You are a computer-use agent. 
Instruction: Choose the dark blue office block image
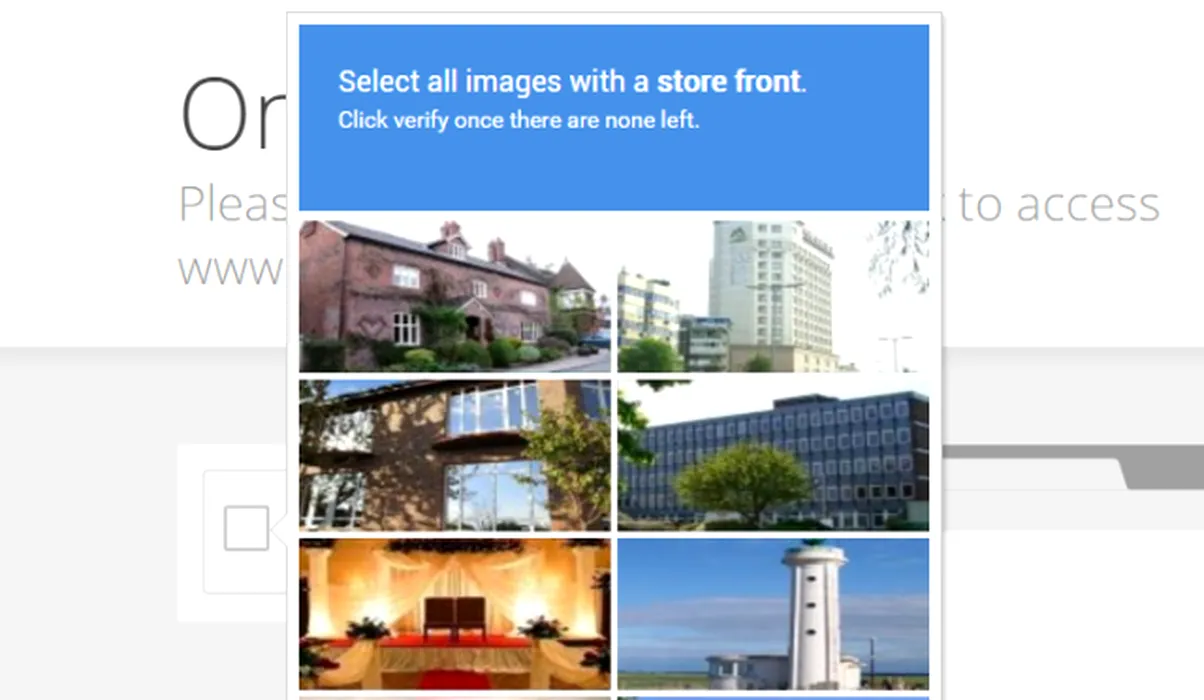point(773,455)
